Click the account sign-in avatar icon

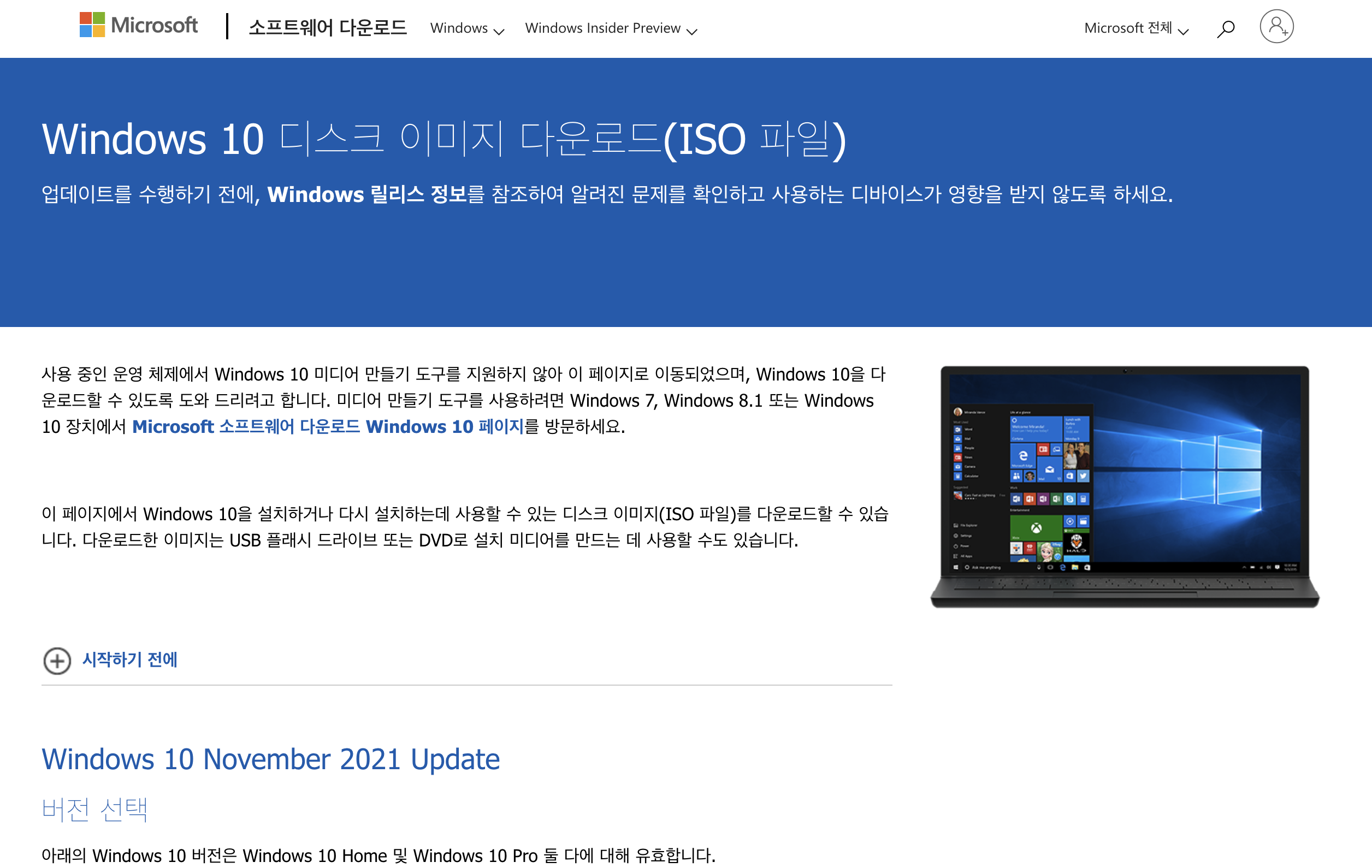click(x=1276, y=26)
